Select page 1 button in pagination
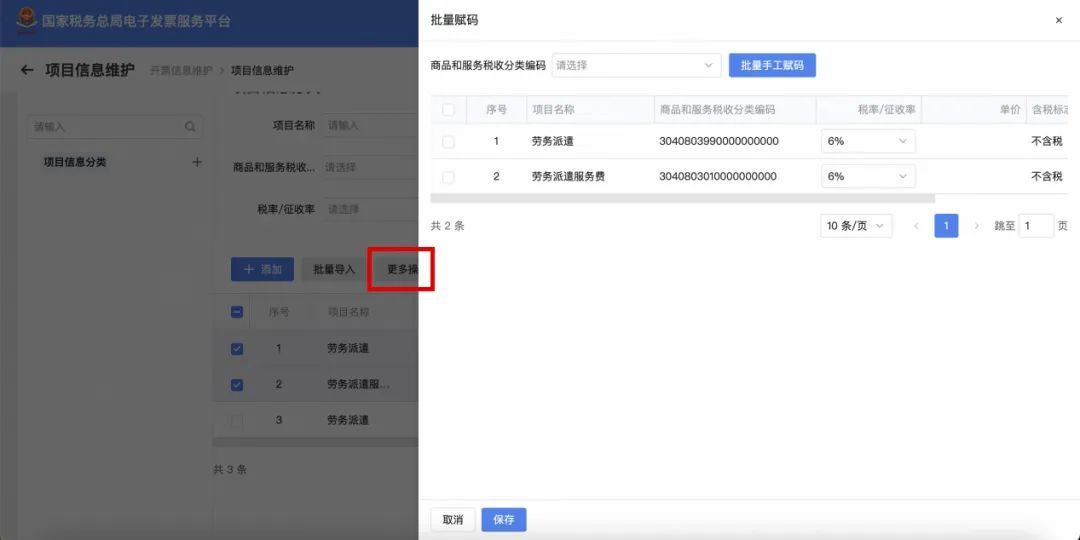This screenshot has width=1080, height=540. point(946,226)
